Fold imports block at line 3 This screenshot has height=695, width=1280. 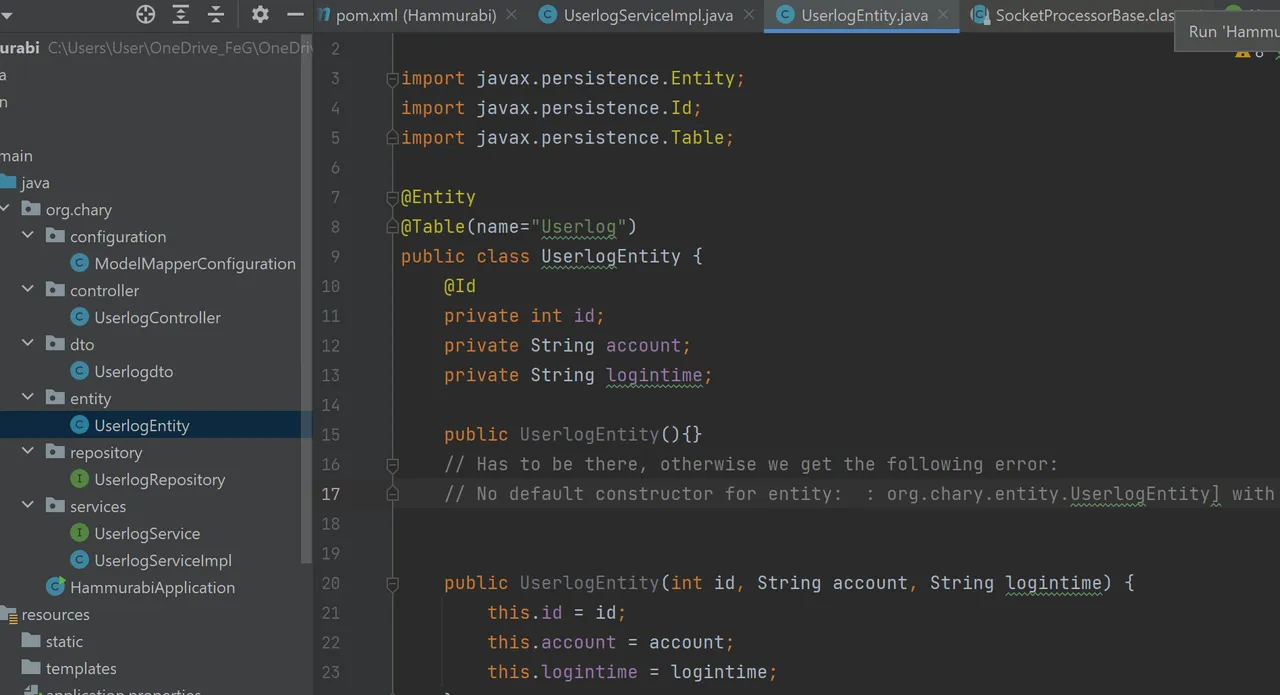pos(393,79)
